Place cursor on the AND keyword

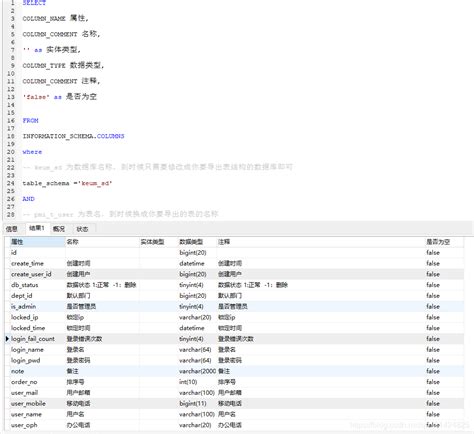28,199
